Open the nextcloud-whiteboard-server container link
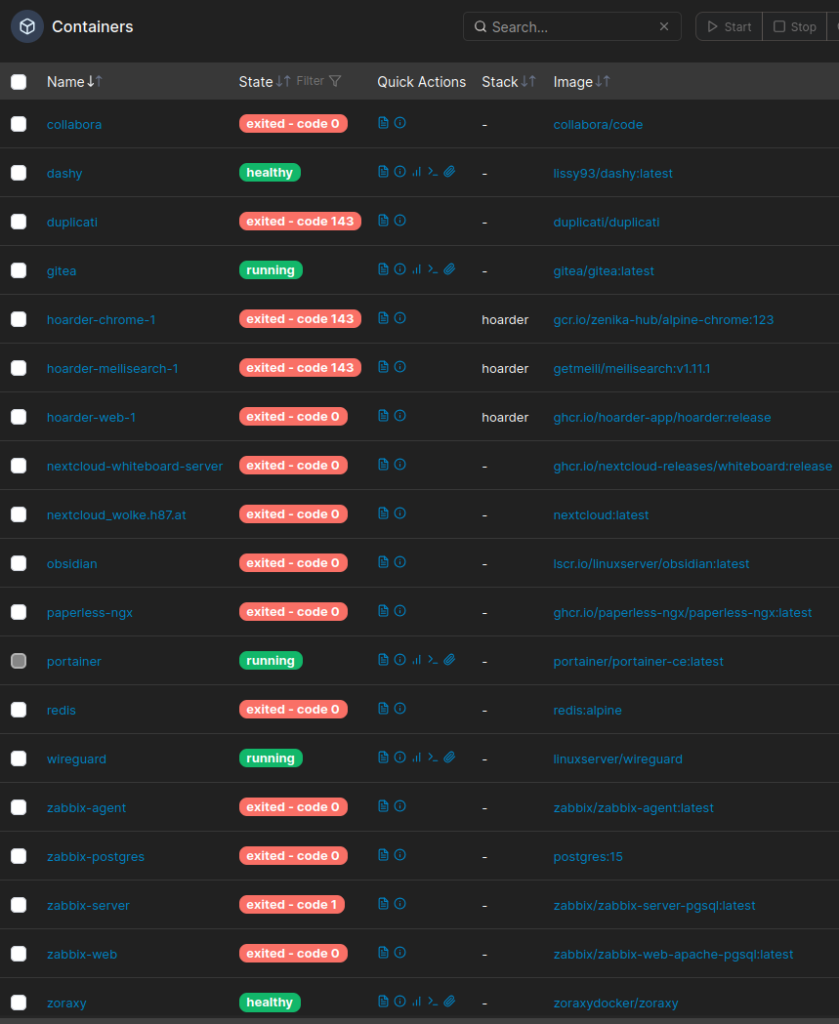The image size is (839, 1024). click(135, 466)
